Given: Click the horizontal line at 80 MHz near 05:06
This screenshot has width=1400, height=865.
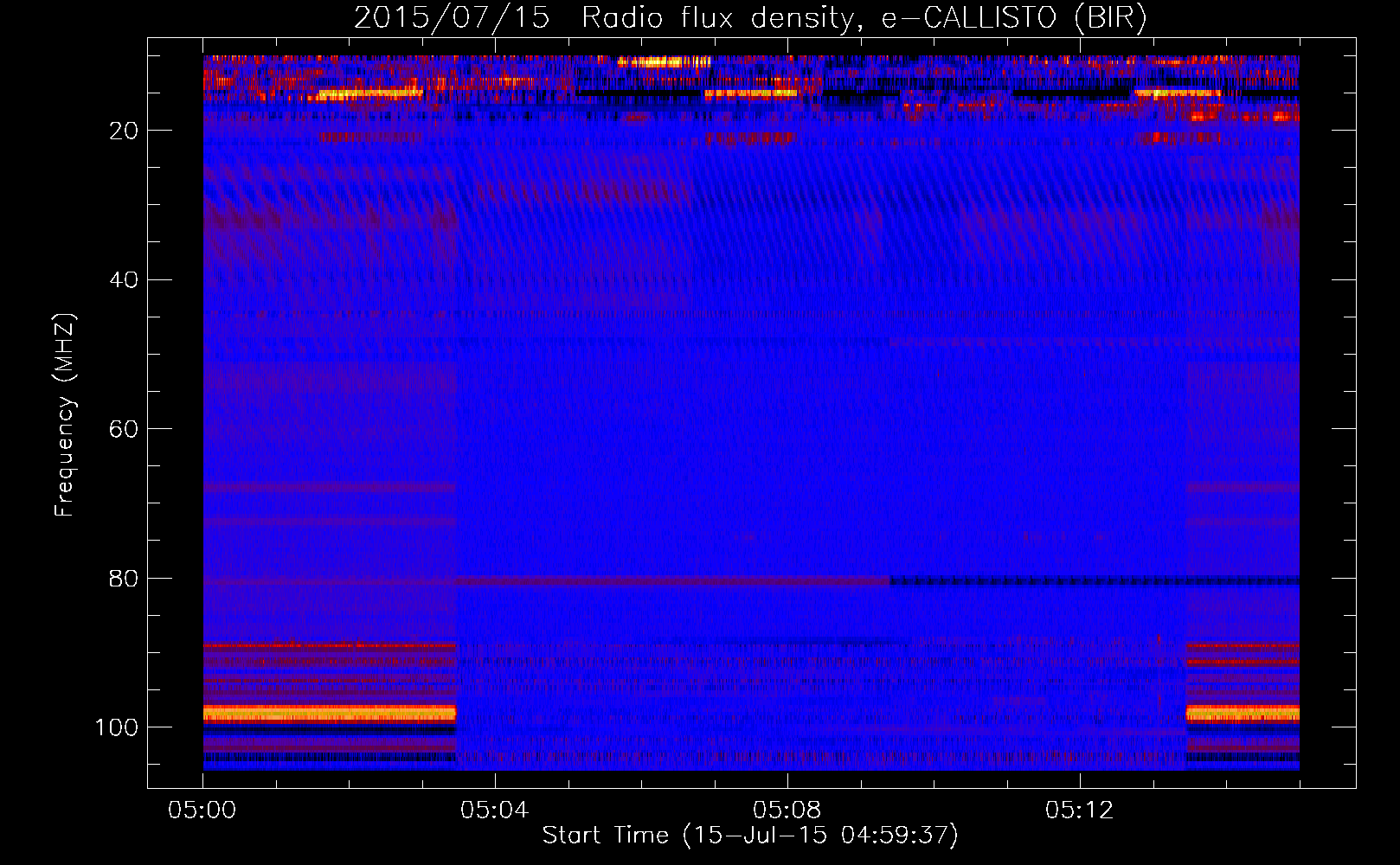Looking at the screenshot, I should coord(673,580).
